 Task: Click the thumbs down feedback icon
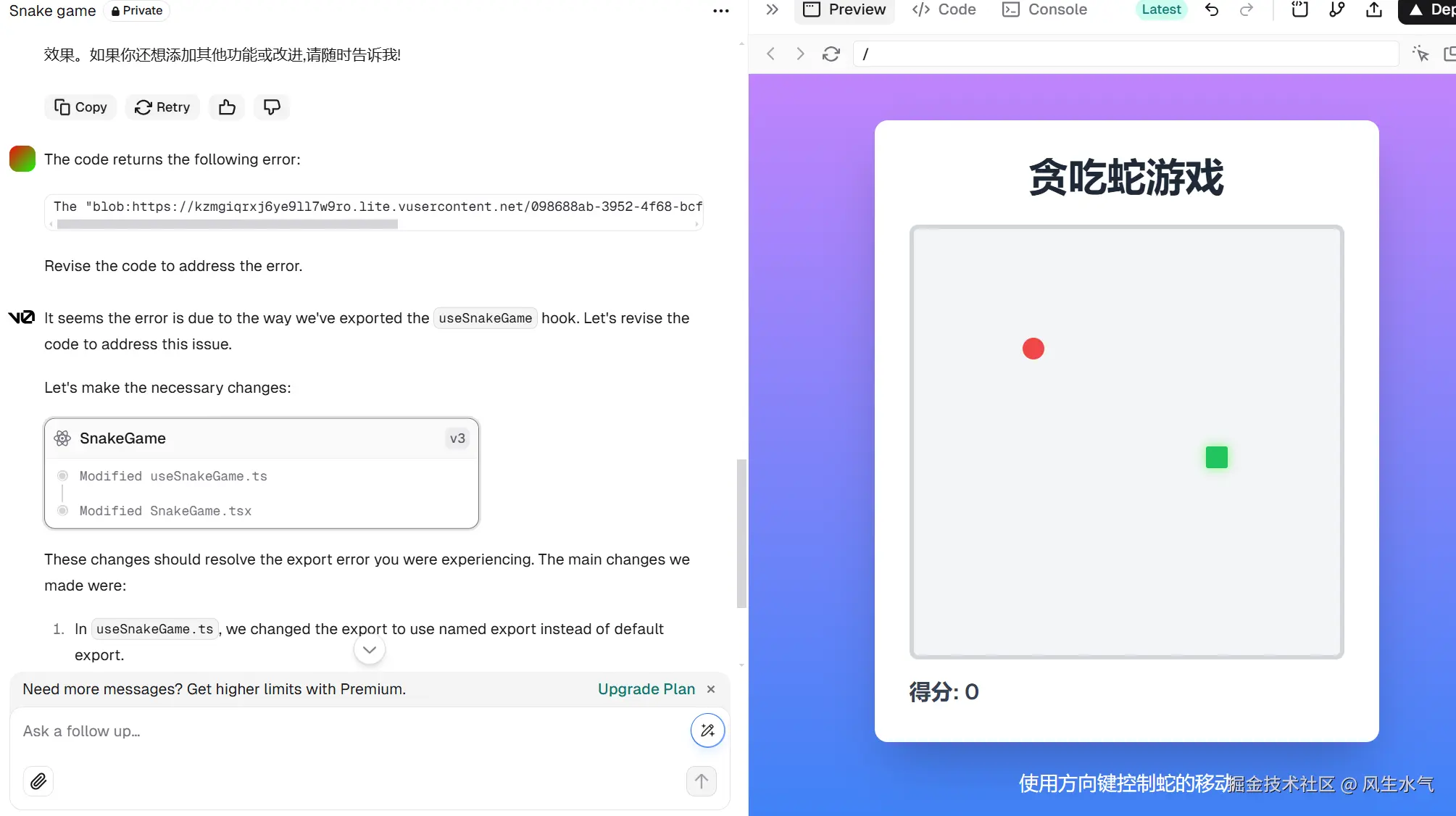click(x=272, y=107)
